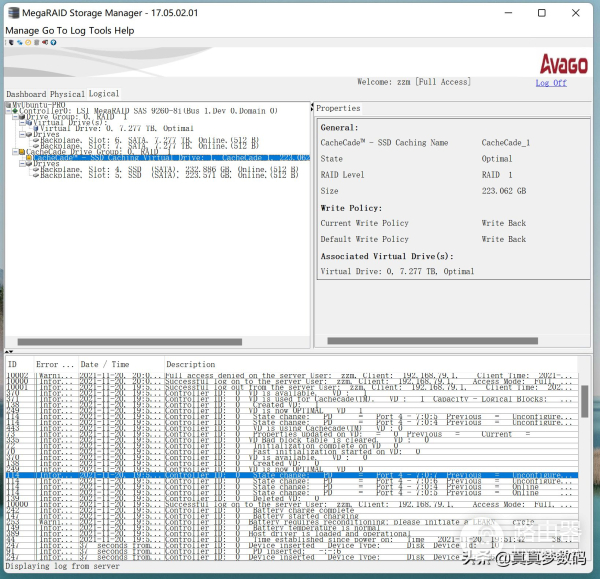Select the Logical tab
The height and width of the screenshot is (579, 600).
pyautogui.click(x=104, y=94)
